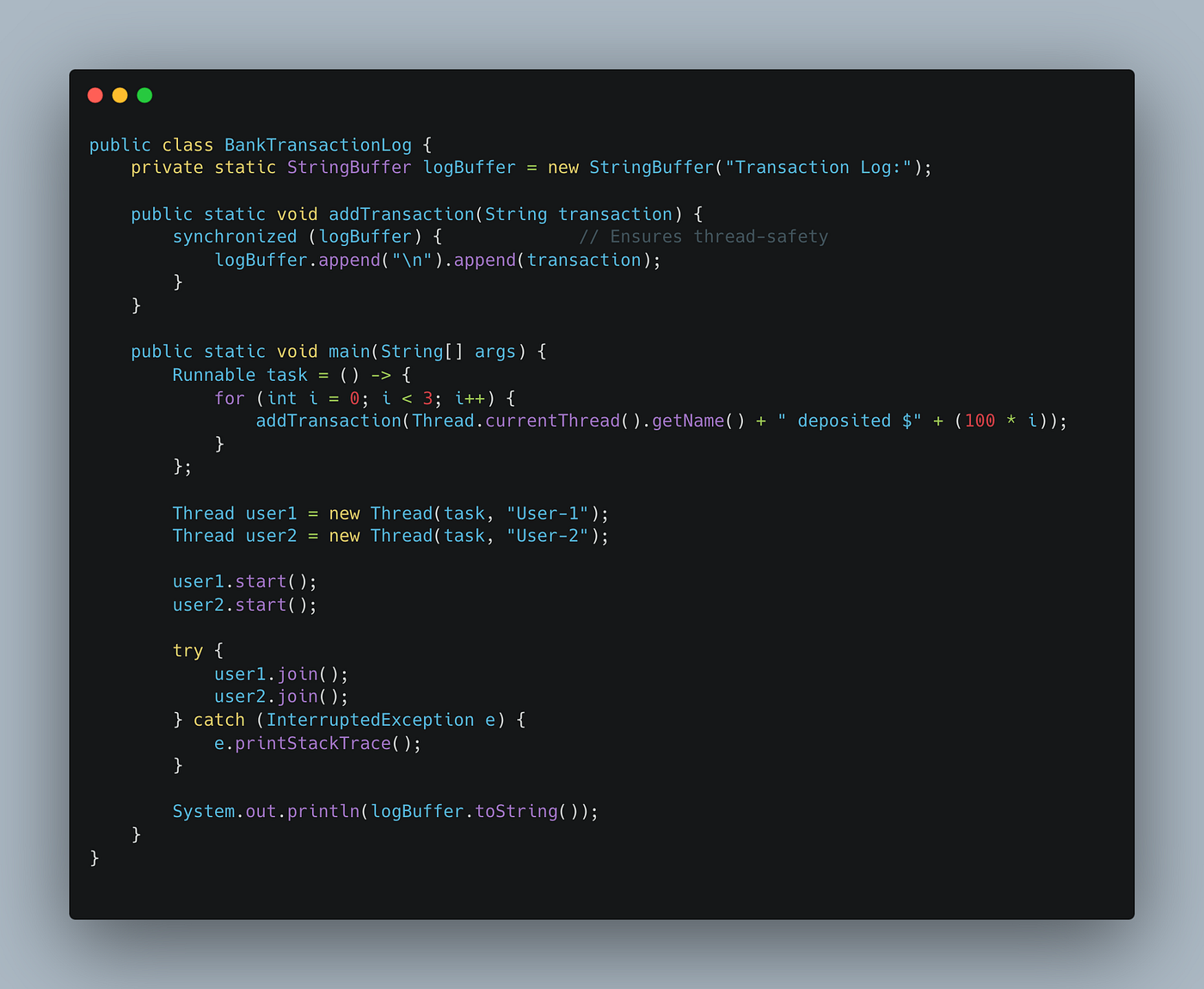Click the for loop keyword
Viewport: 1204px width, 989px height.
click(230, 398)
